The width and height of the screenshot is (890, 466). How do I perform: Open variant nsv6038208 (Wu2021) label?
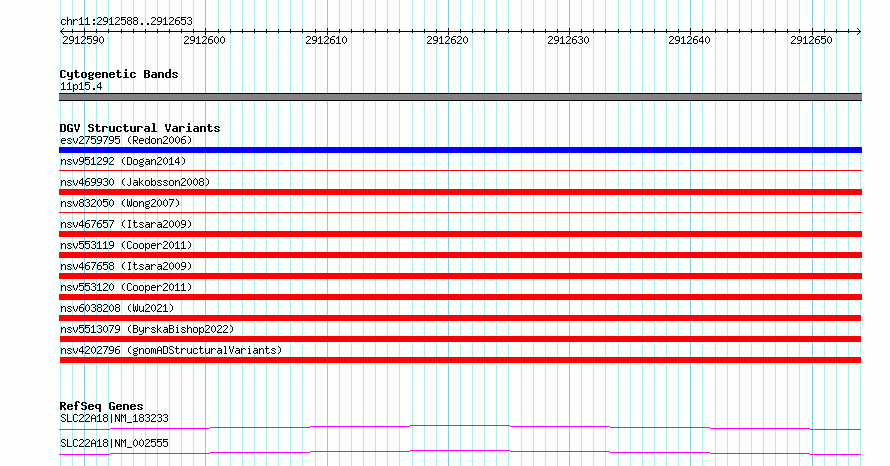(x=117, y=308)
